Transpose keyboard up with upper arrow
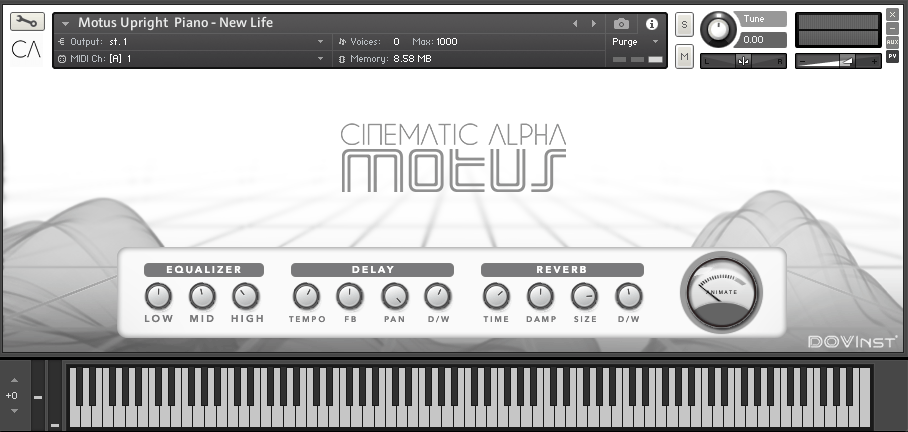Screen dimensions: 908x432 click(14, 380)
